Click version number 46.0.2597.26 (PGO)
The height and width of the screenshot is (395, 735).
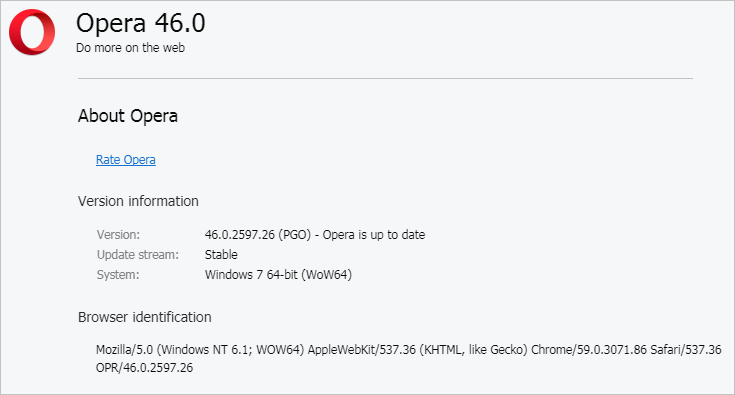pos(258,235)
